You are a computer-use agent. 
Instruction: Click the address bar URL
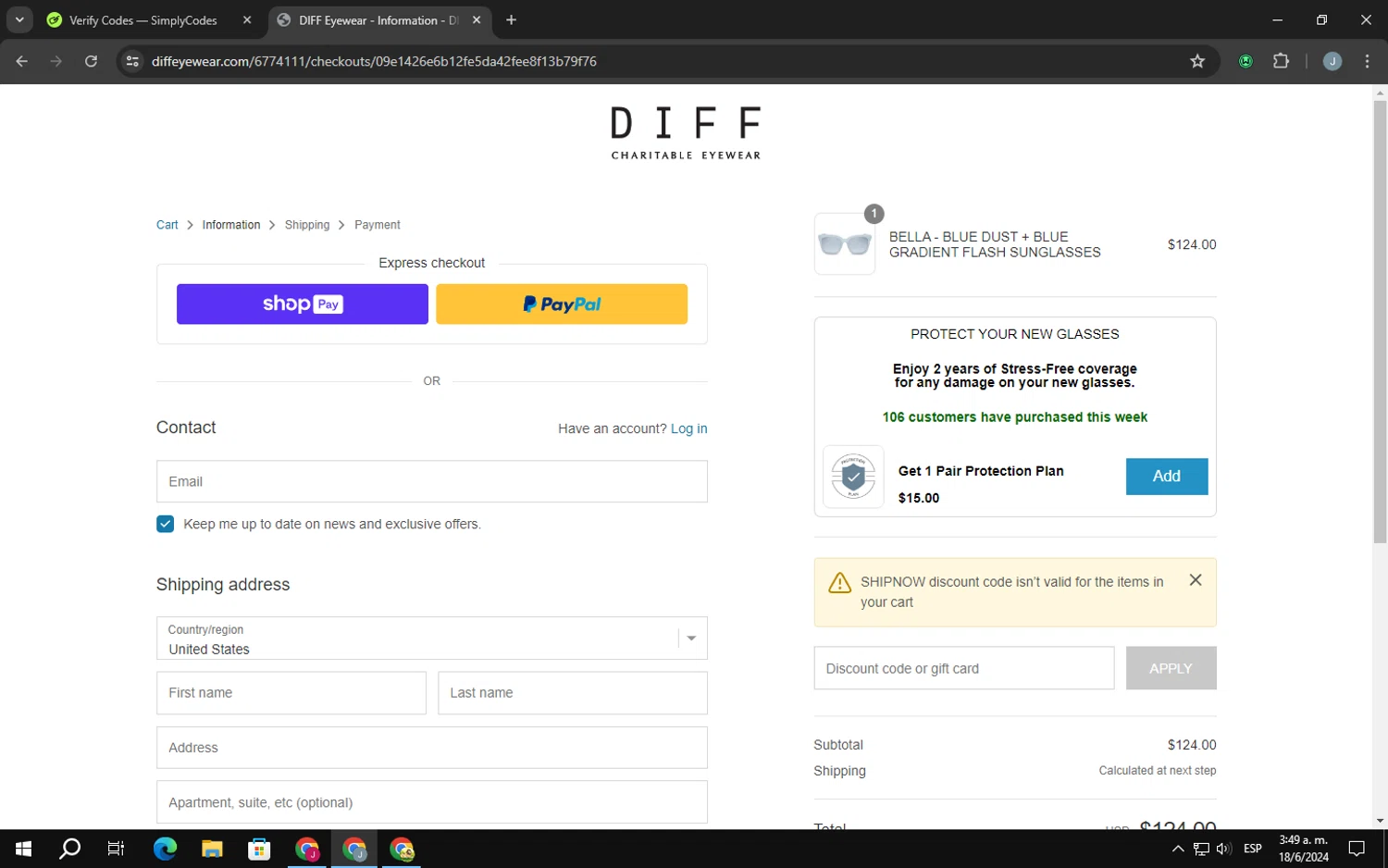coord(374,61)
